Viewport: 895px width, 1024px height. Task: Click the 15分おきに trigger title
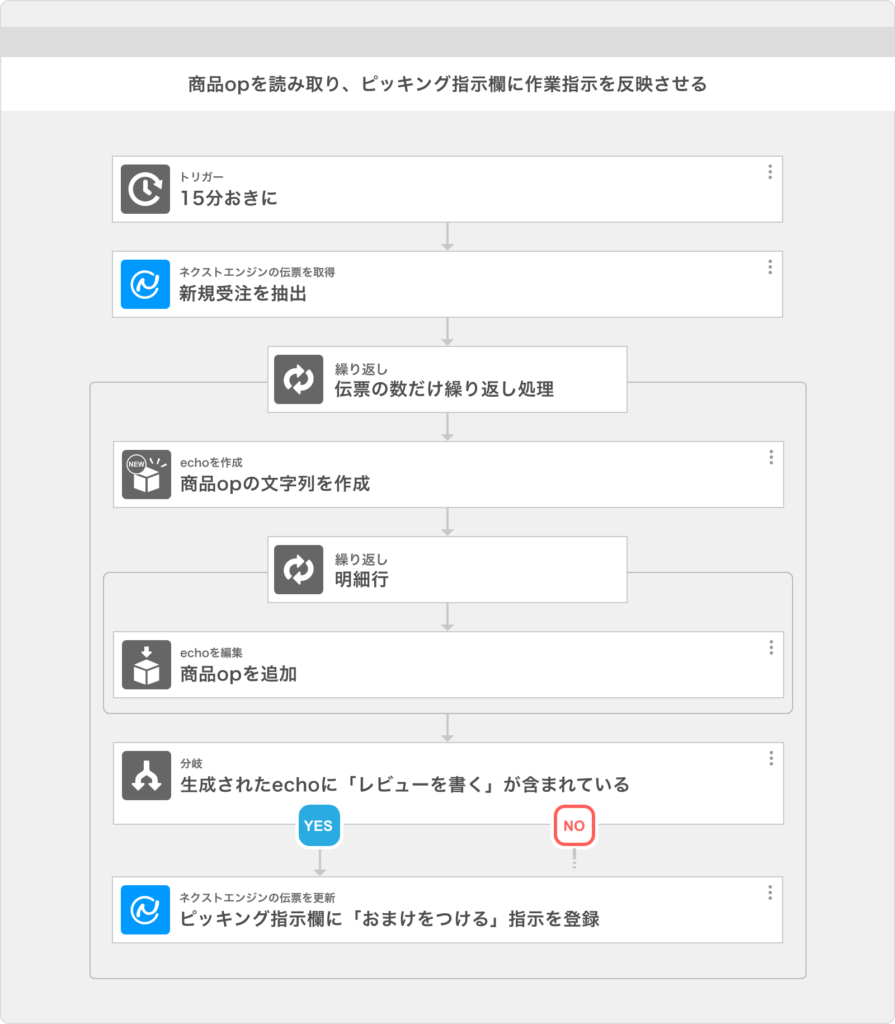[229, 199]
